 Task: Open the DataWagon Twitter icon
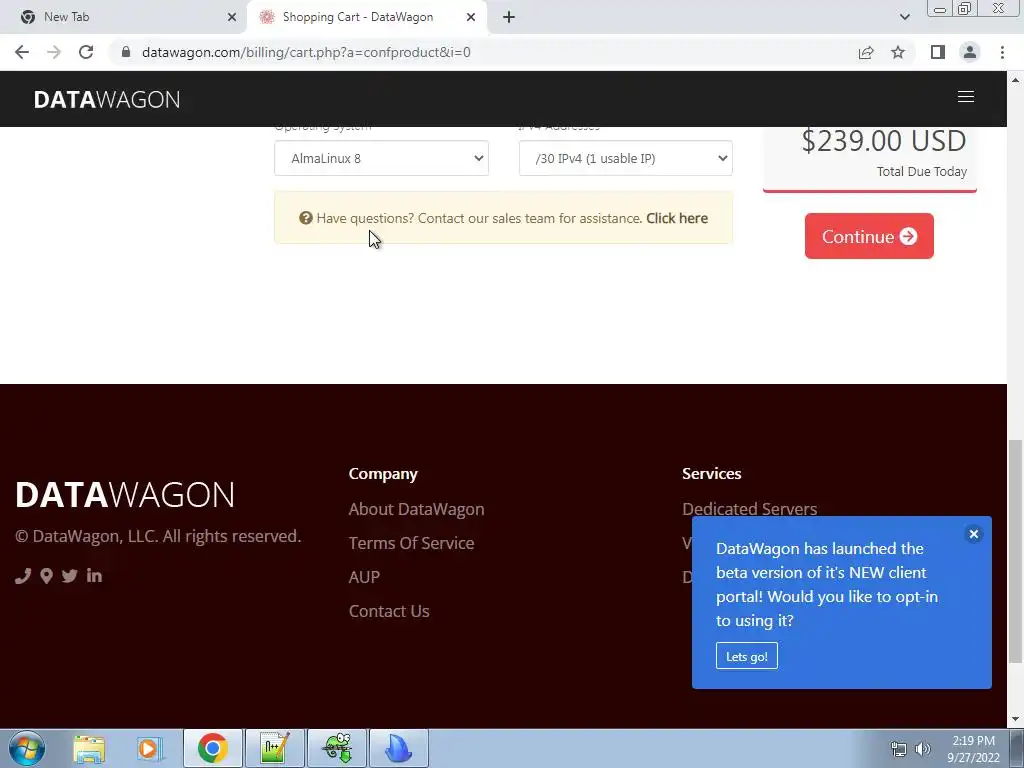pos(69,575)
